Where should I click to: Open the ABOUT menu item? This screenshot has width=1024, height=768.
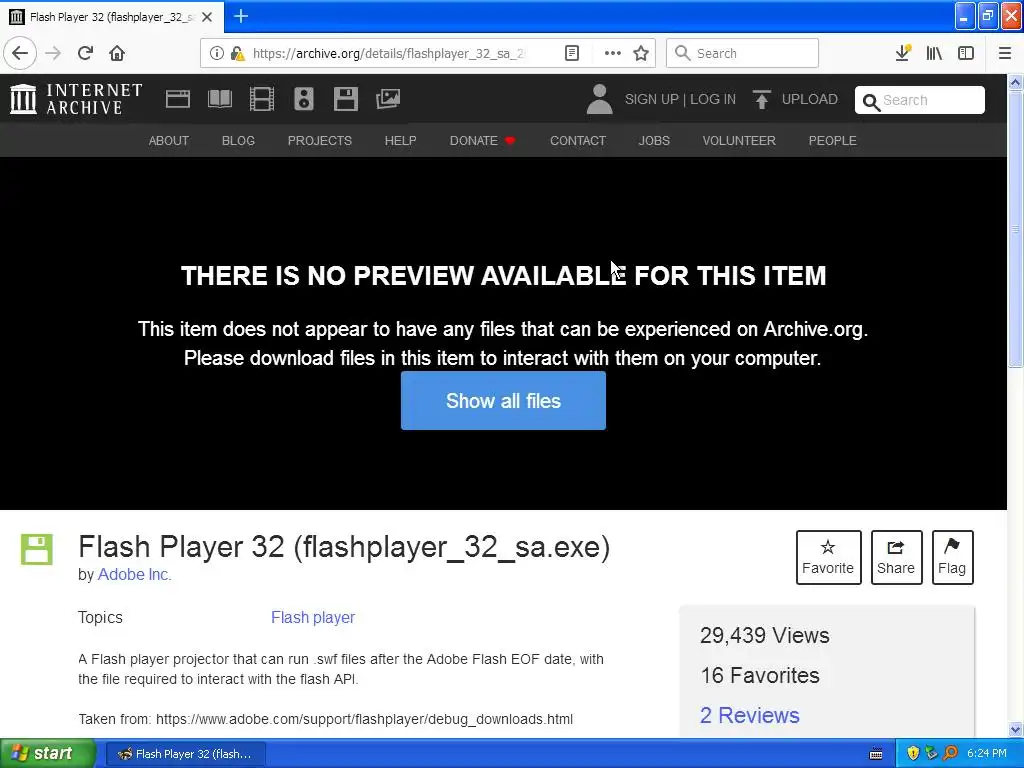(x=168, y=140)
